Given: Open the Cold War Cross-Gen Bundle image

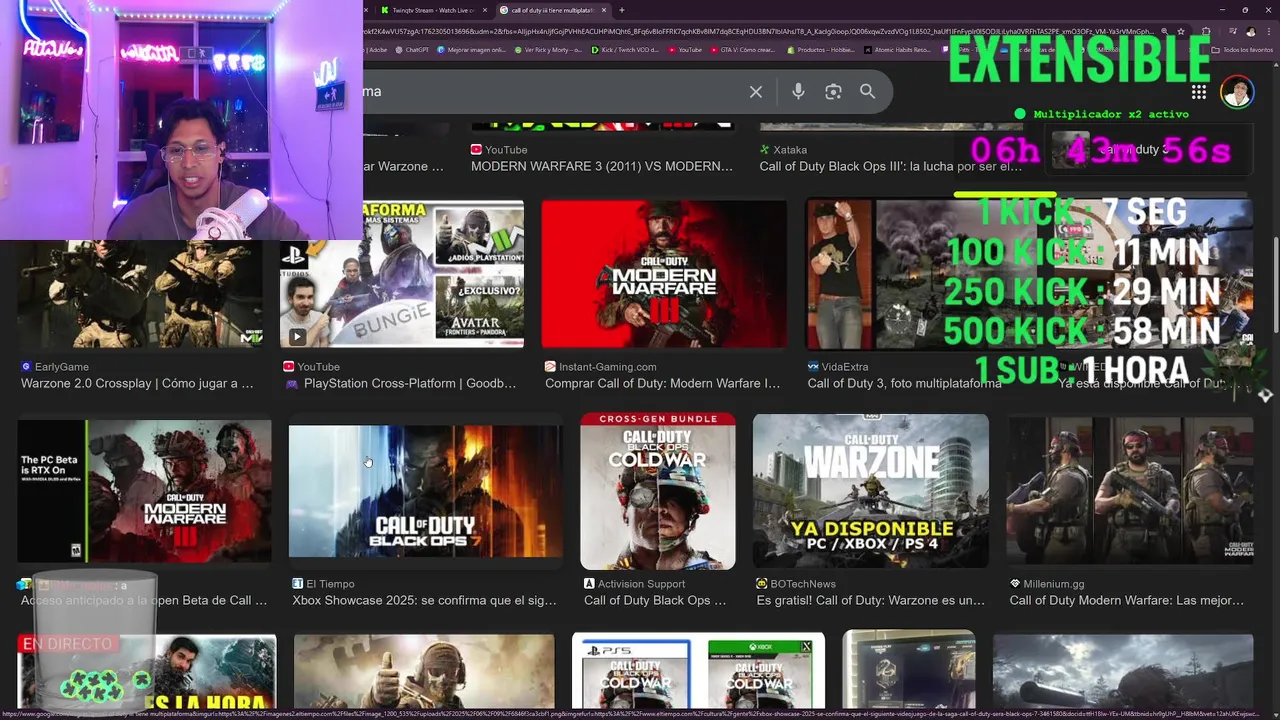Looking at the screenshot, I should point(658,491).
